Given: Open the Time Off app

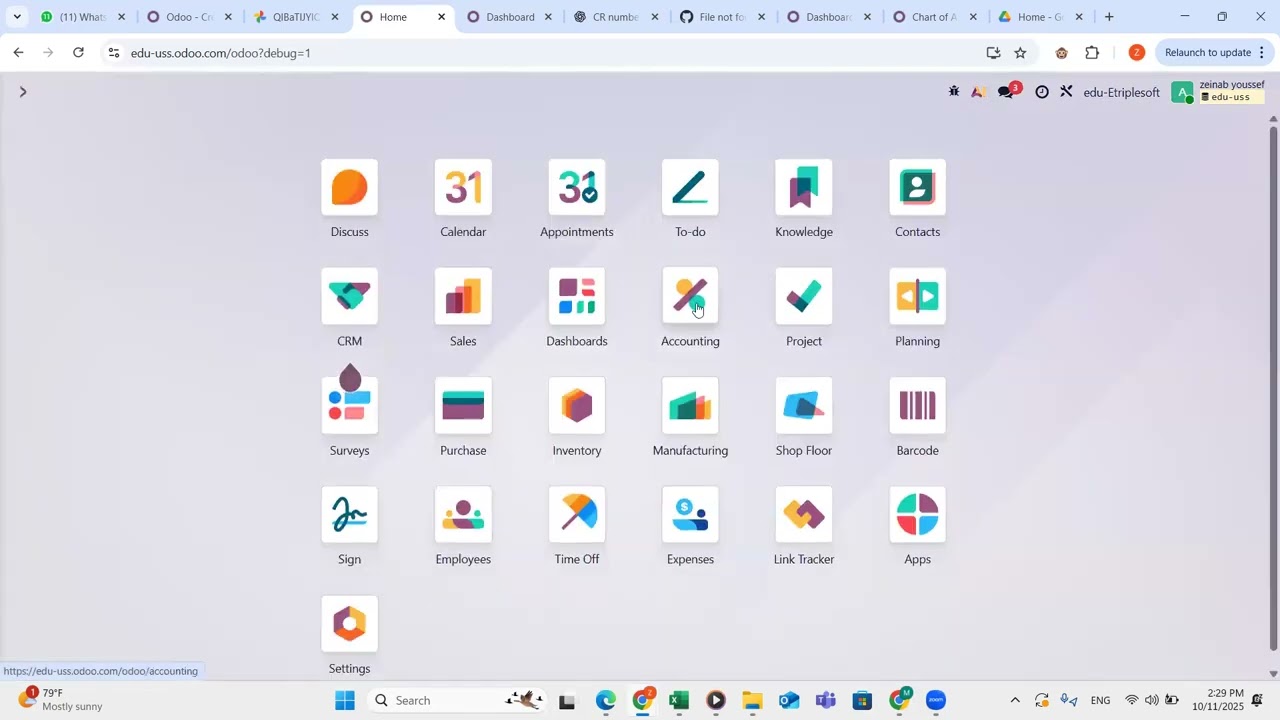Looking at the screenshot, I should (x=577, y=515).
